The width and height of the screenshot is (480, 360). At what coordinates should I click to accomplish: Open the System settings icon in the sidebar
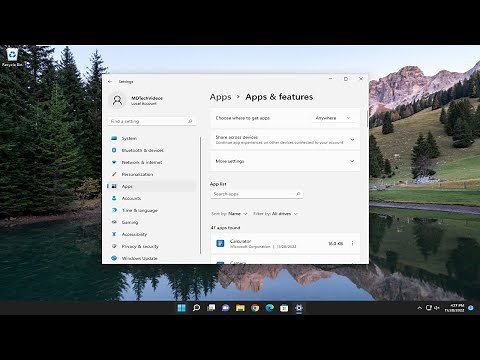pyautogui.click(x=114, y=138)
